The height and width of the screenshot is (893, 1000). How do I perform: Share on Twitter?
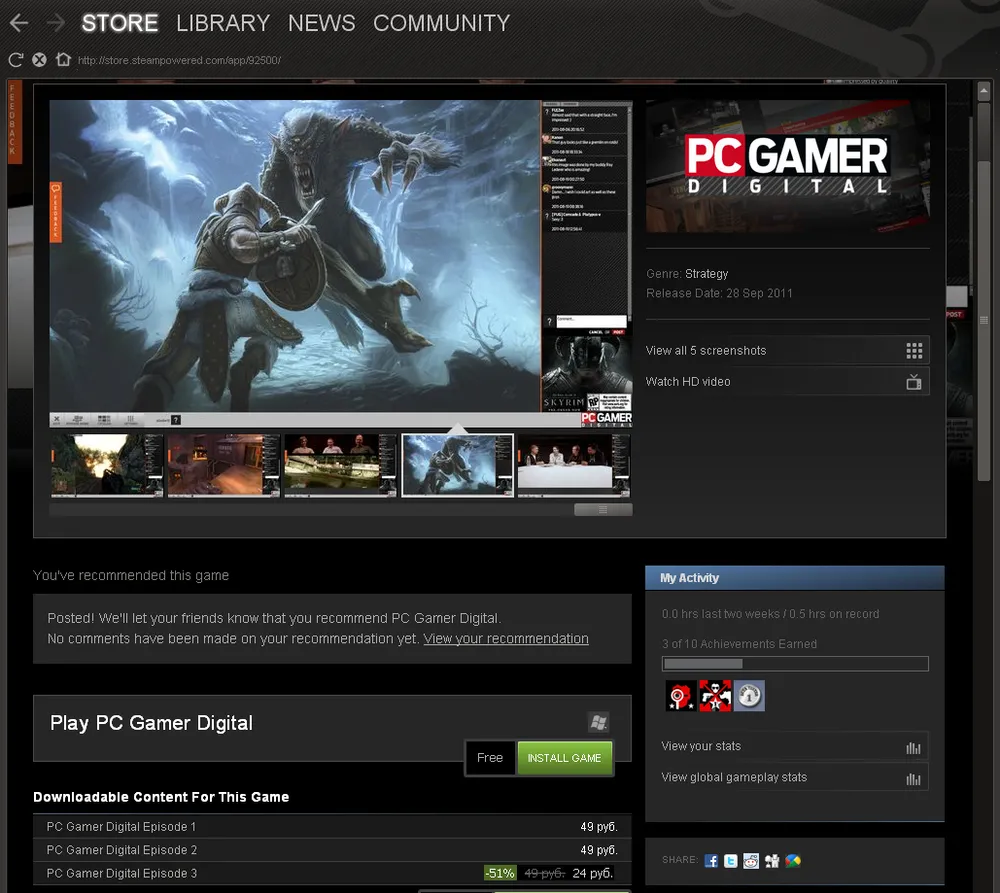point(731,861)
